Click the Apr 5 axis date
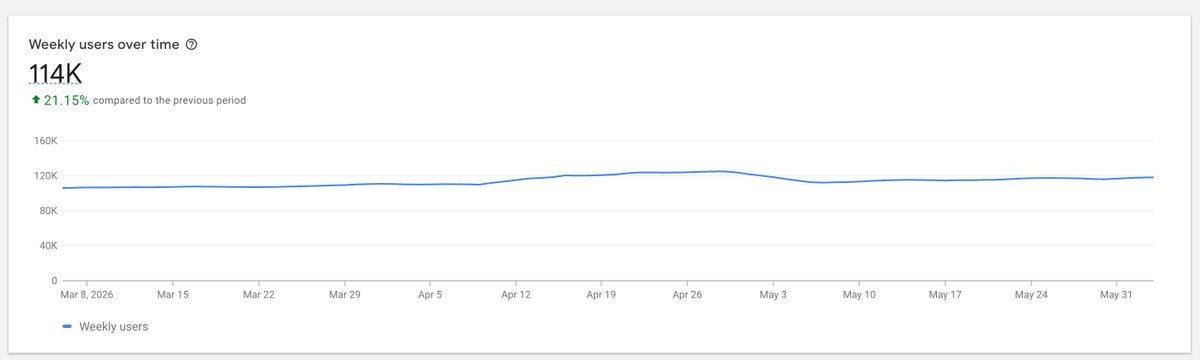The height and width of the screenshot is (360, 1200). (x=430, y=295)
